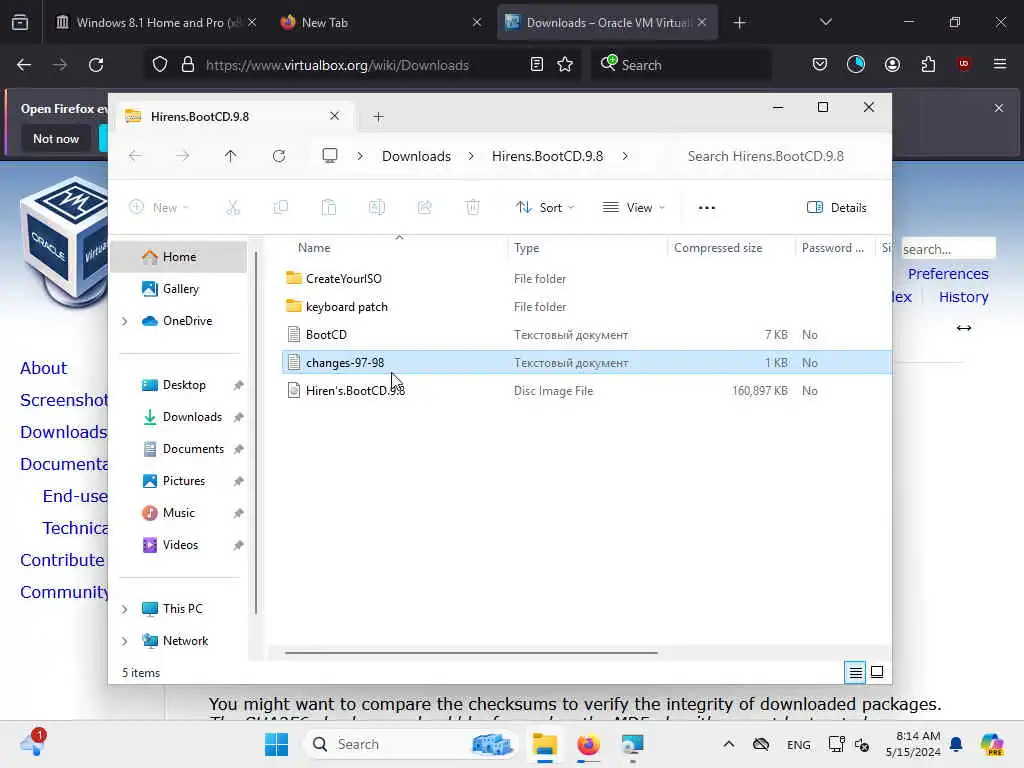Open the See more ellipsis menu

[x=707, y=208]
